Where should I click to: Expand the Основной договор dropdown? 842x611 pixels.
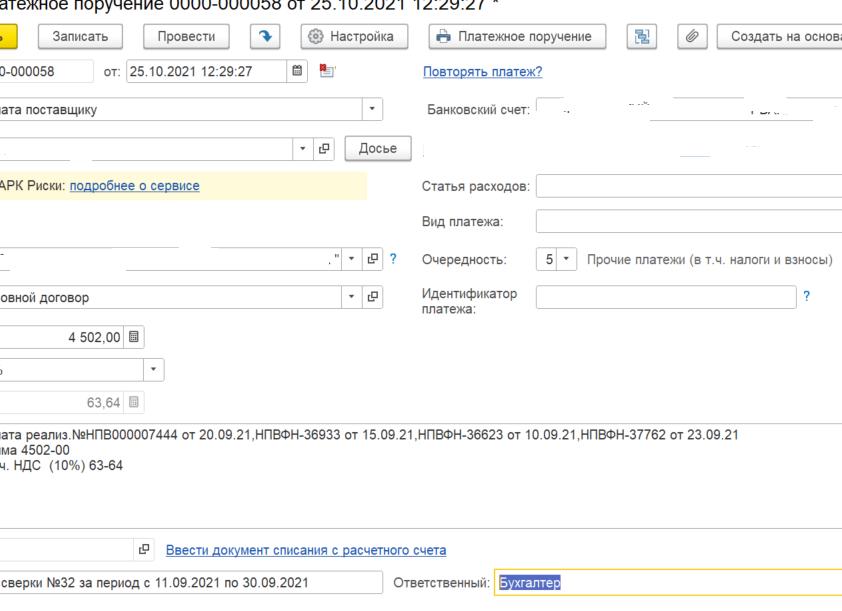(x=351, y=296)
